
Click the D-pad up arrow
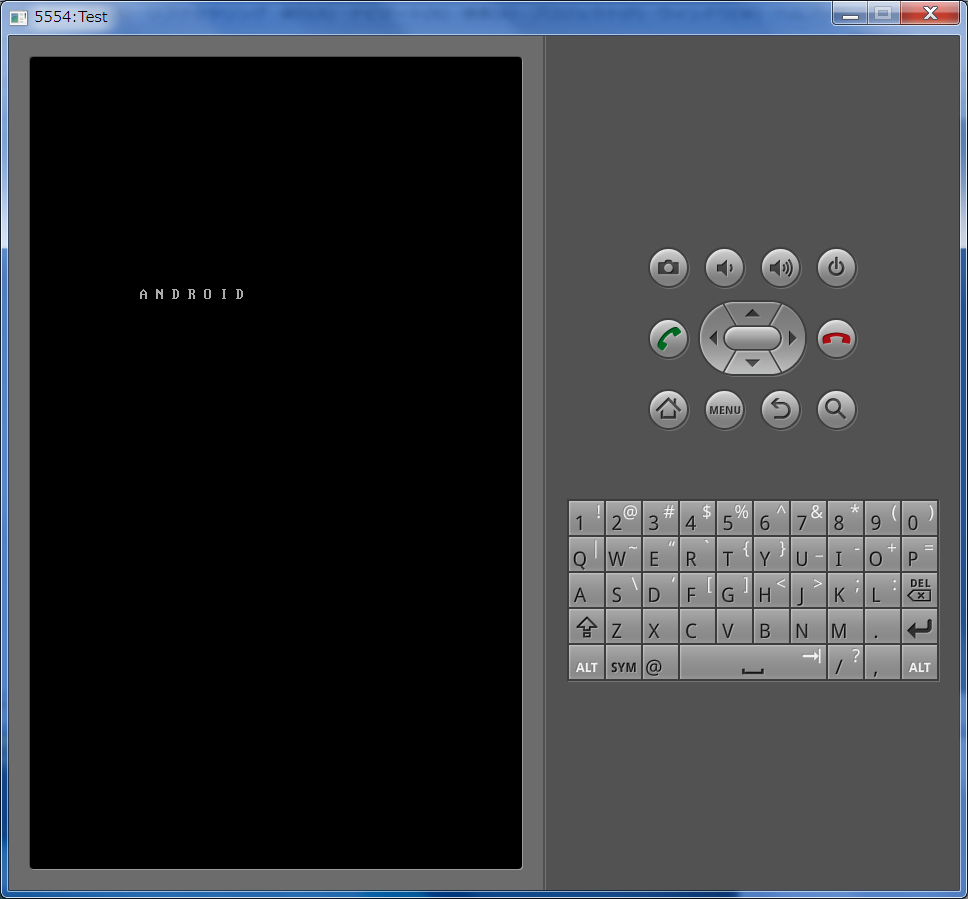click(x=752, y=313)
